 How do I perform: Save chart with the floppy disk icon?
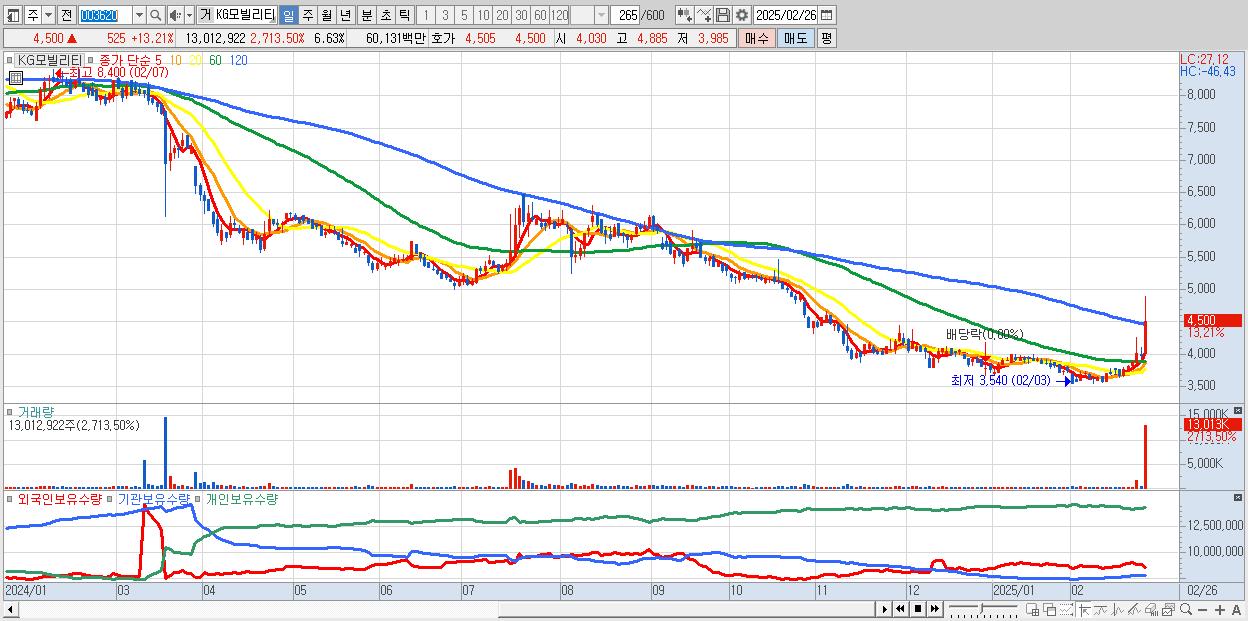(723, 15)
